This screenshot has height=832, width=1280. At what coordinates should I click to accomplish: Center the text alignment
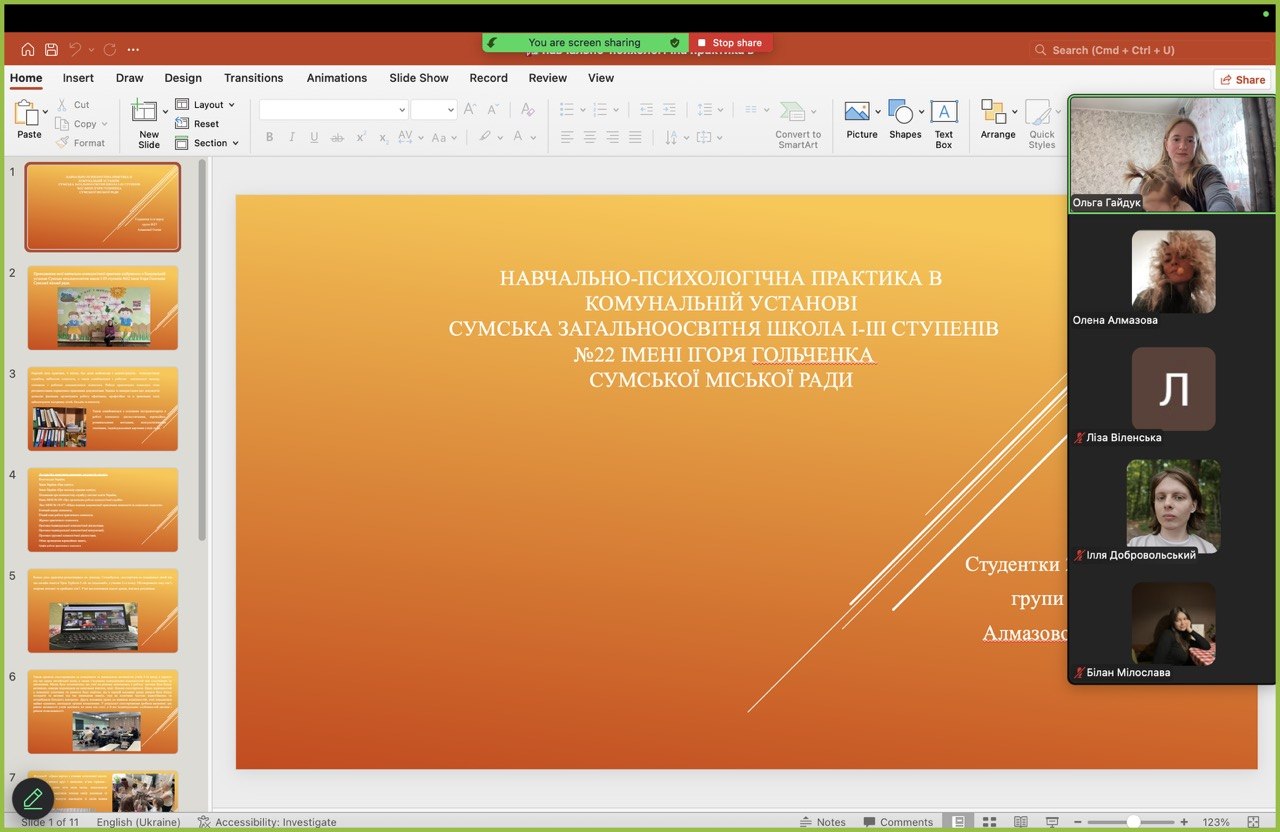pyautogui.click(x=590, y=137)
